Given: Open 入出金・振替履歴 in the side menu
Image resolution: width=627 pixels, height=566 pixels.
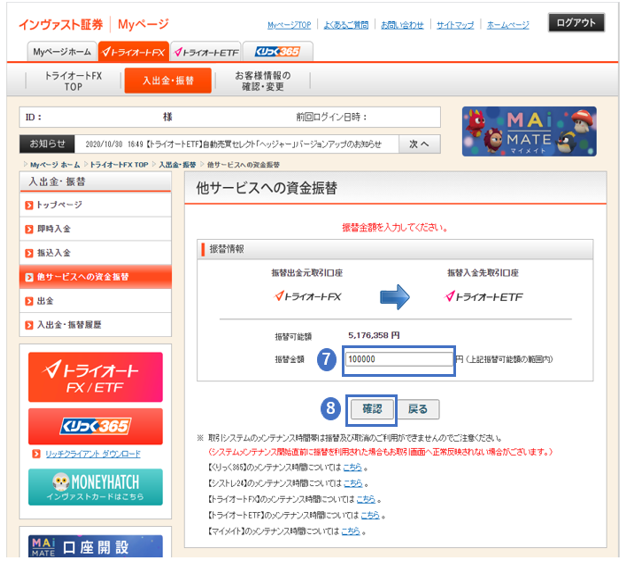Looking at the screenshot, I should tap(95, 325).
